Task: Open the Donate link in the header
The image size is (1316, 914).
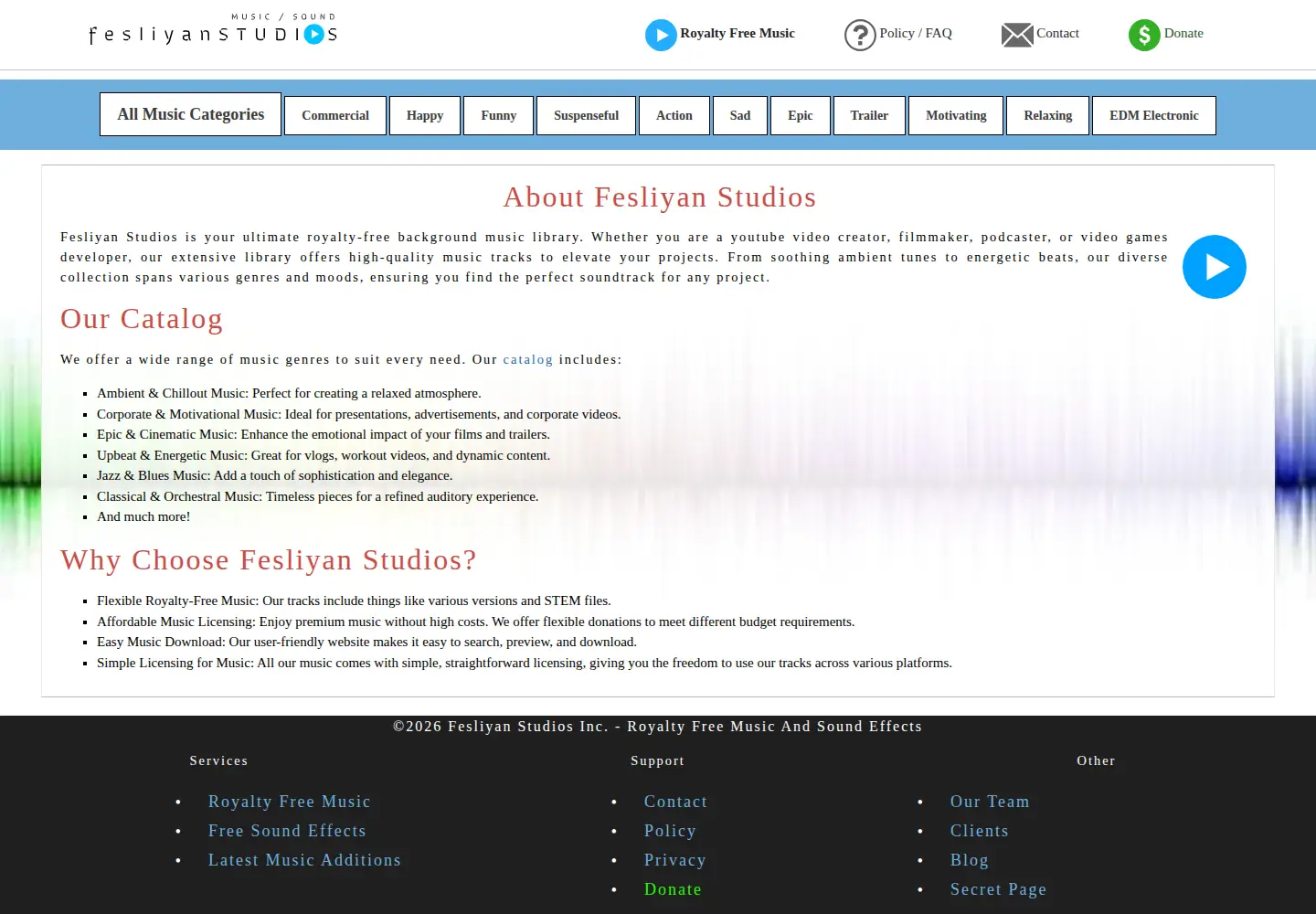Action: pyautogui.click(x=1183, y=33)
